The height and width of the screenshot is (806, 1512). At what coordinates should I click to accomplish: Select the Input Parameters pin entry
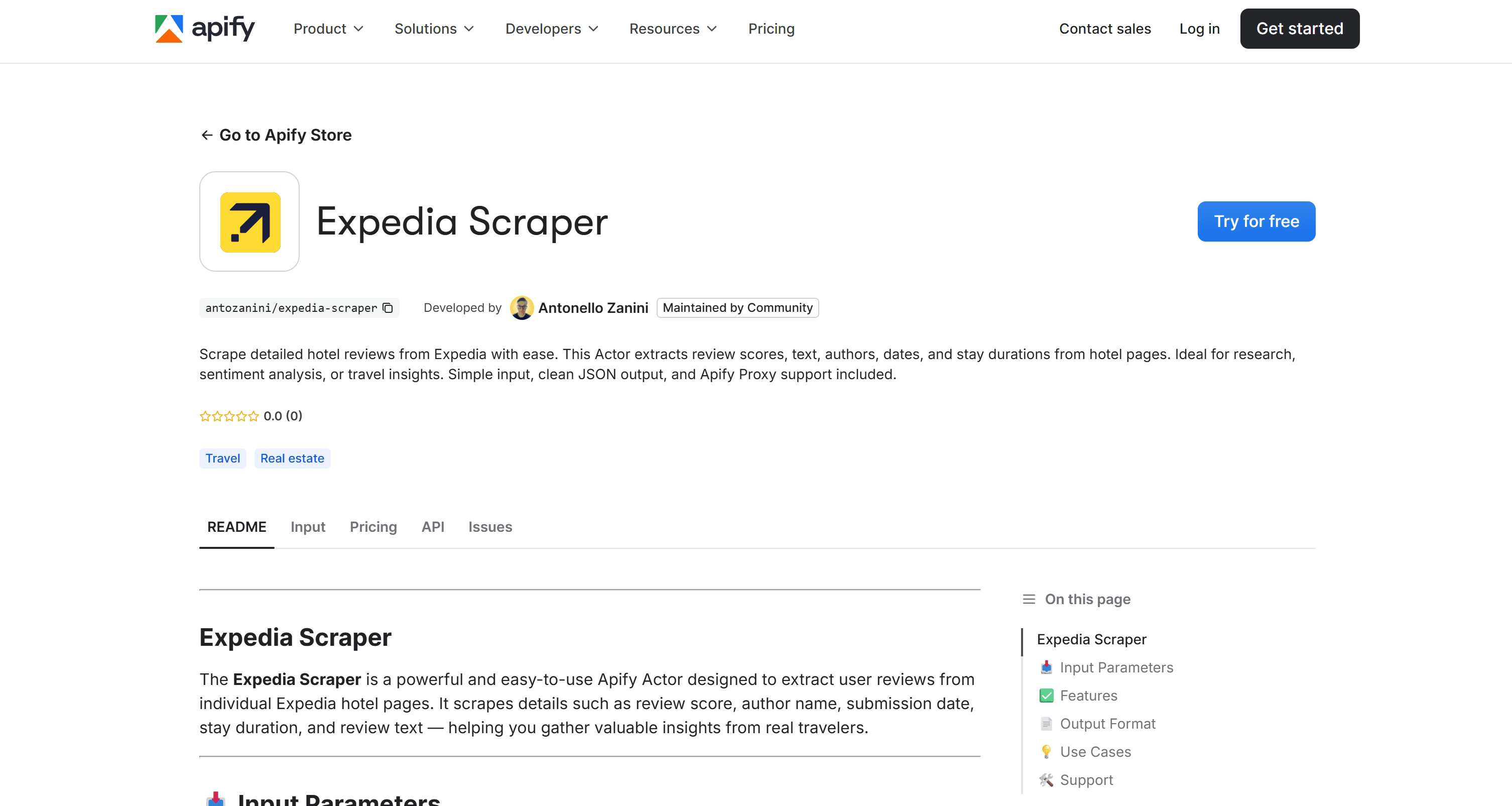tap(1116, 667)
